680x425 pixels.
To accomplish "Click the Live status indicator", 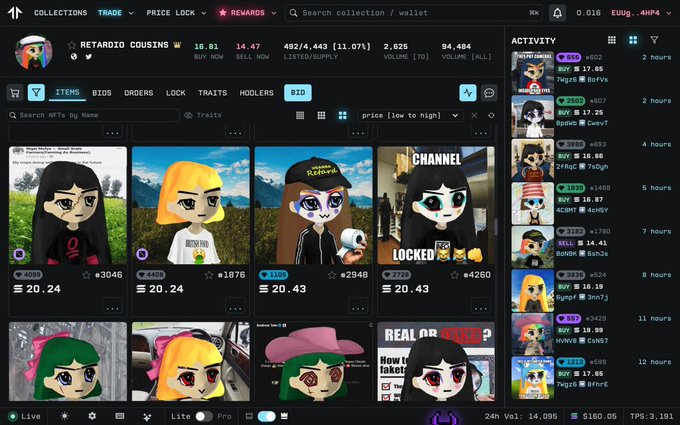I will (24, 416).
